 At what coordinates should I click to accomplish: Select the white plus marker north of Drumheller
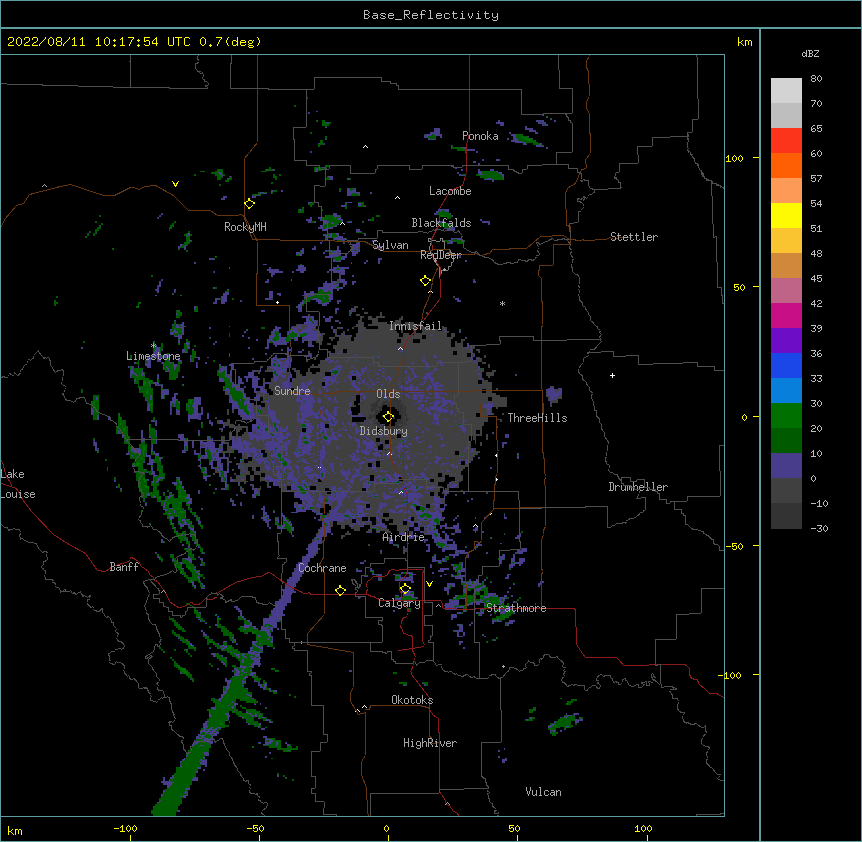[x=612, y=375]
